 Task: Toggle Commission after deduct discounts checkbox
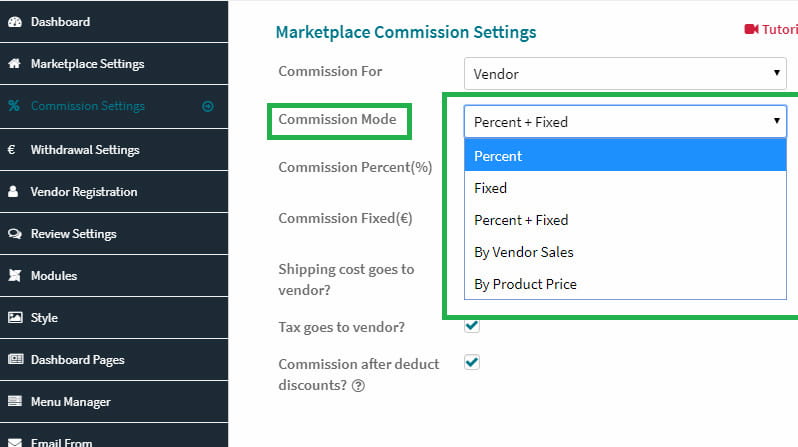point(472,362)
